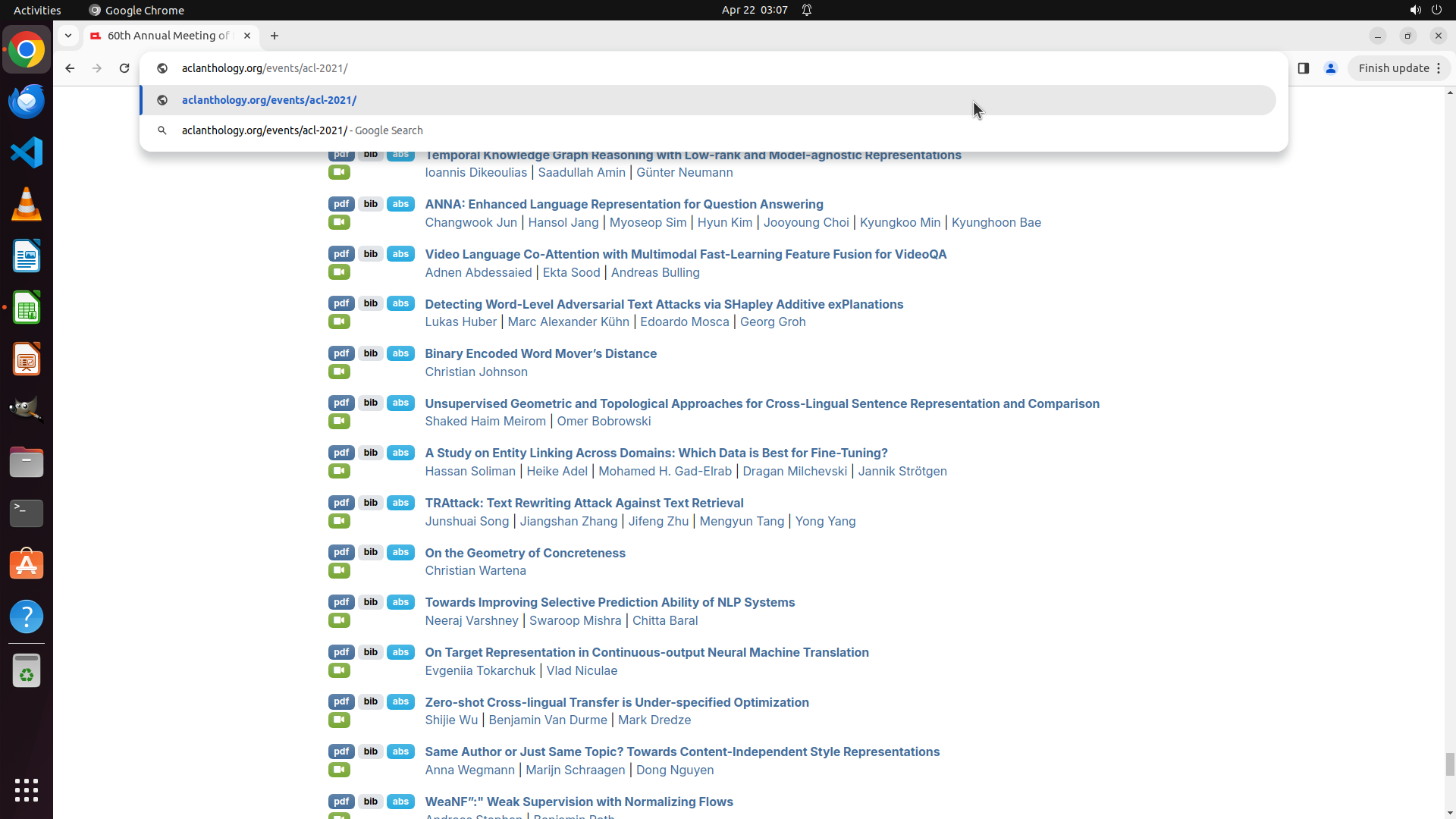
Task: Open video for Binary Encoded Word Mover's Distance
Action: coord(339,372)
